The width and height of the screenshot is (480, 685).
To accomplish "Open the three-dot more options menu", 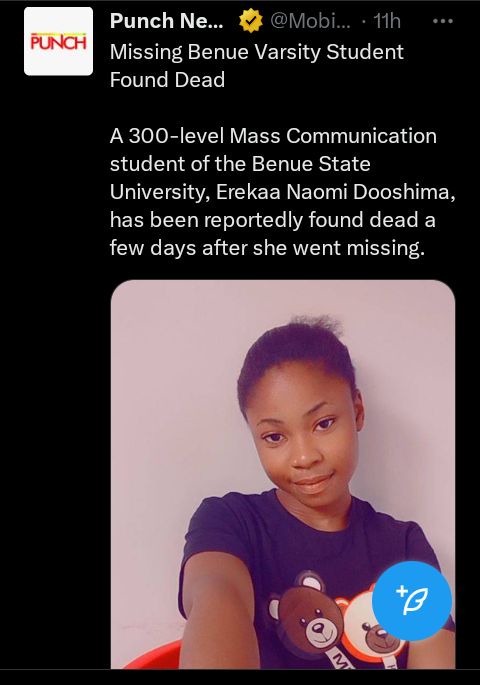I will (442, 21).
